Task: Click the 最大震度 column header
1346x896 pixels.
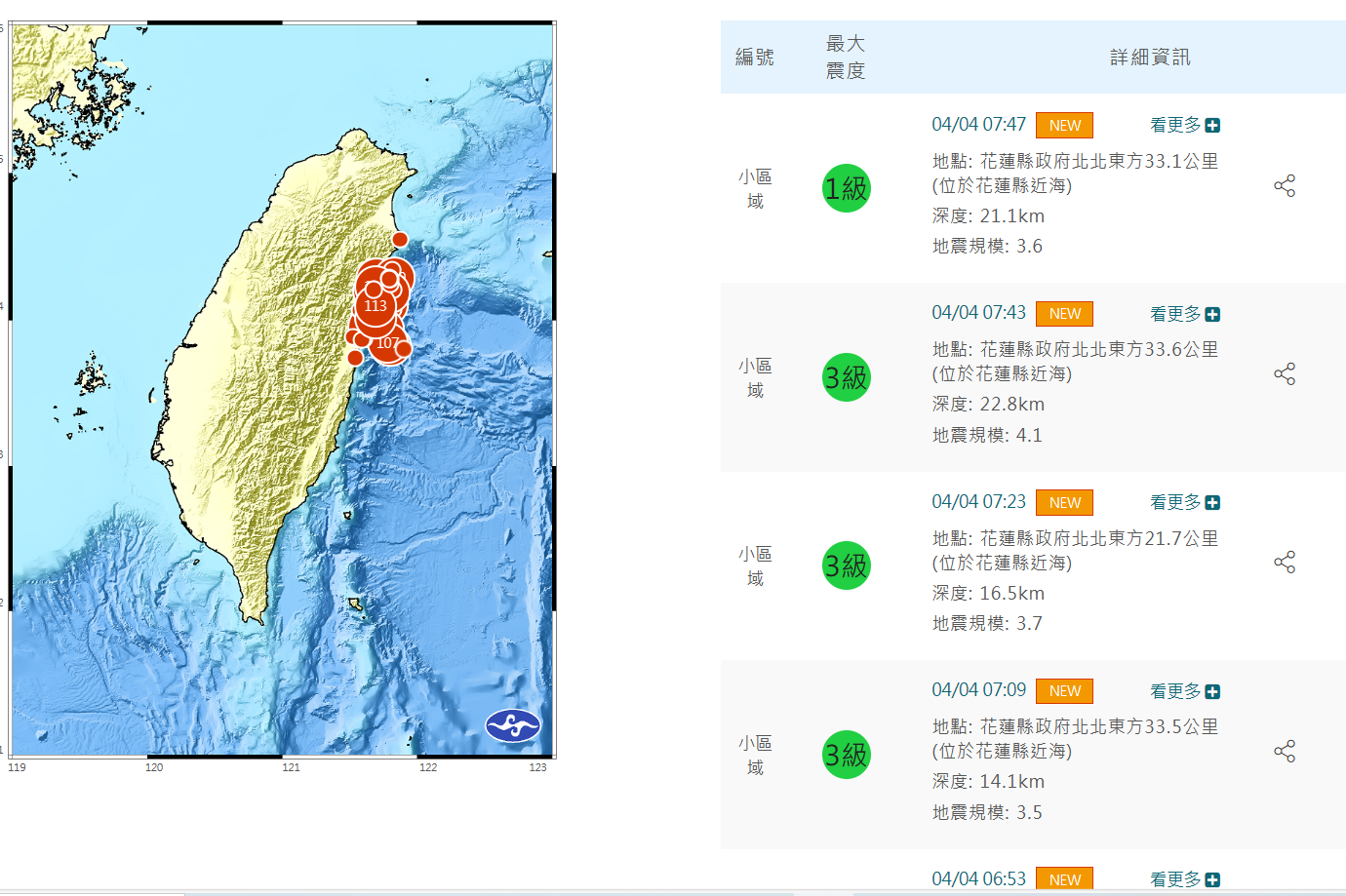Action: pos(845,58)
